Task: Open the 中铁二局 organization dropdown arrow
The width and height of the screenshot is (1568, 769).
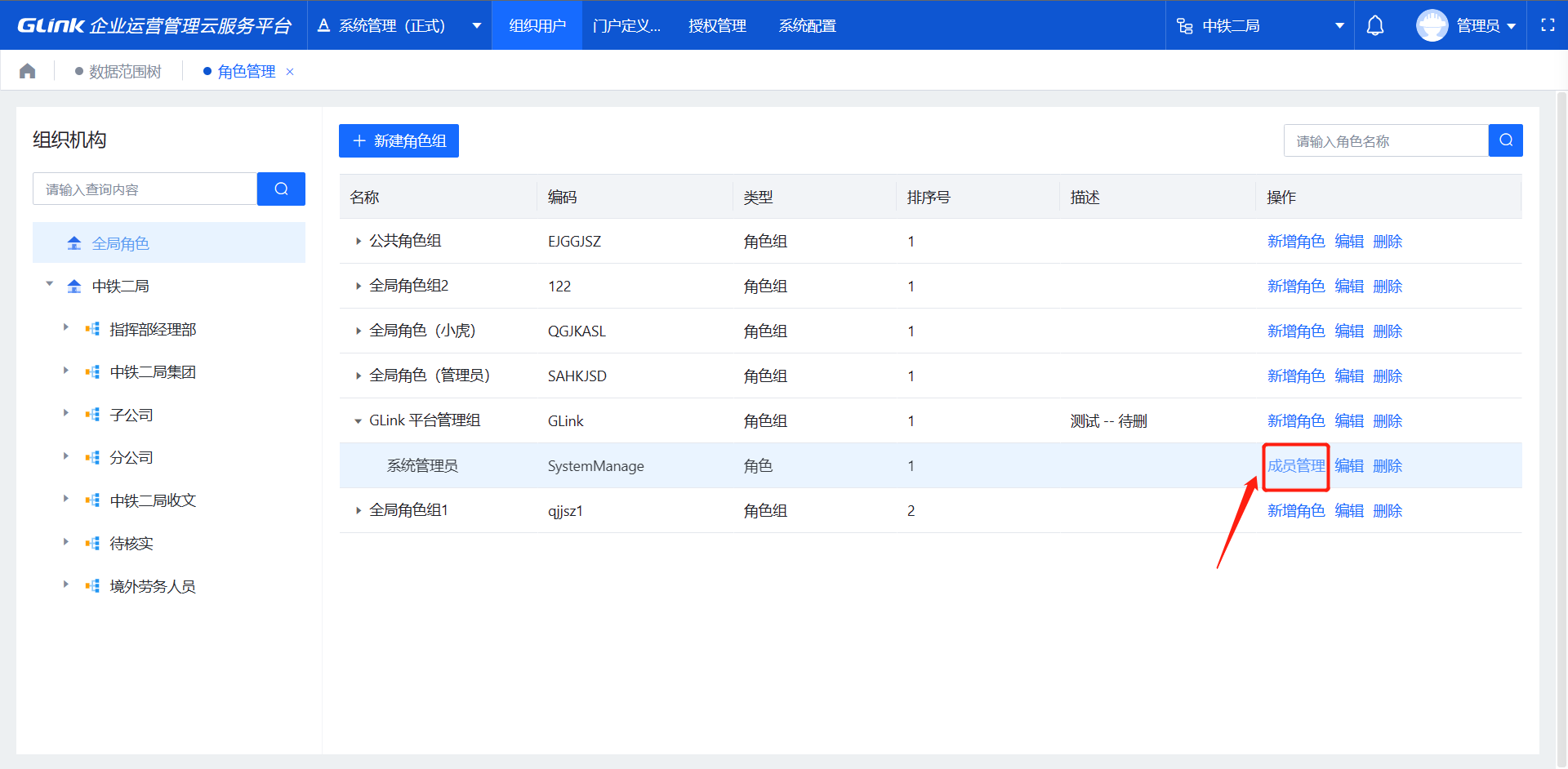Action: click(1339, 26)
